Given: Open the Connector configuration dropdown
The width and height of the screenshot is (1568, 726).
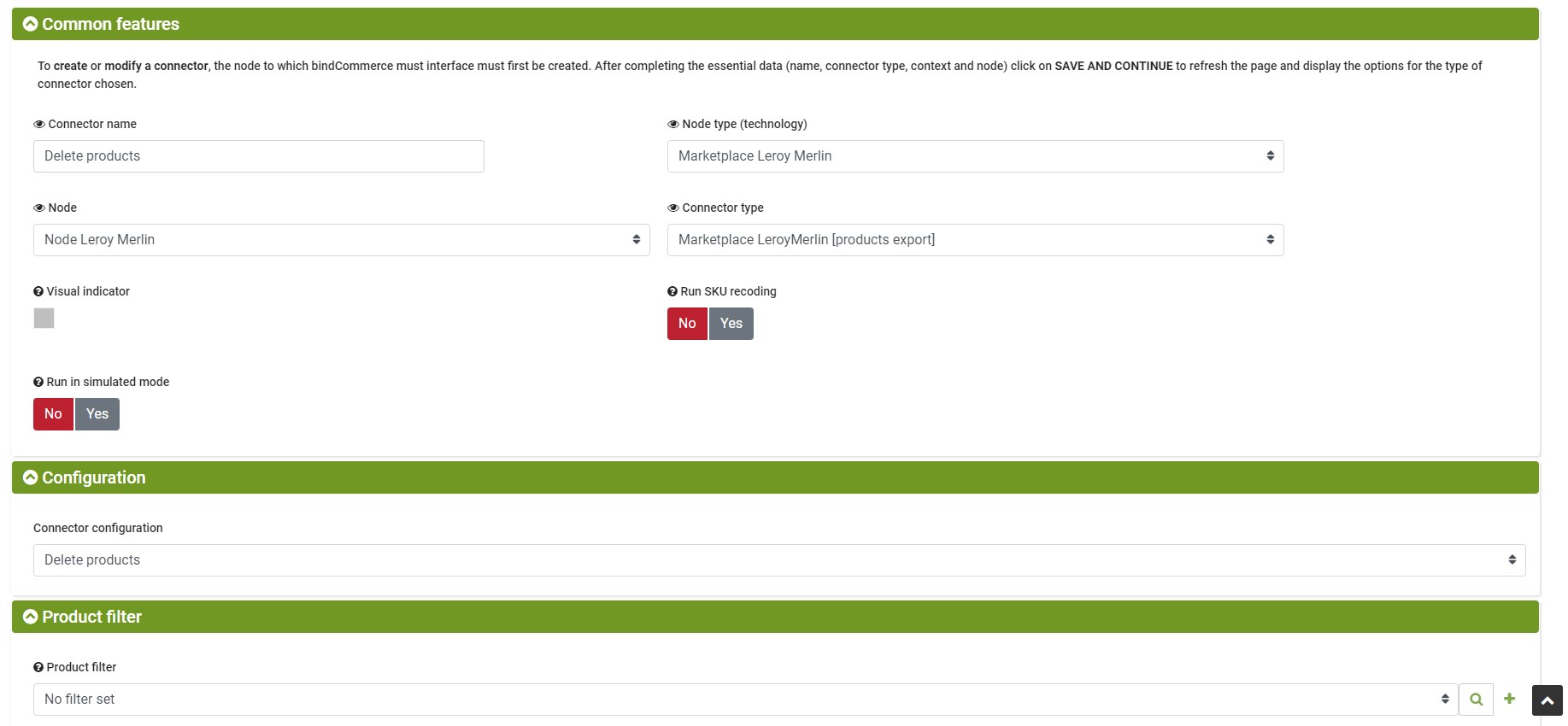Looking at the screenshot, I should pos(779,560).
